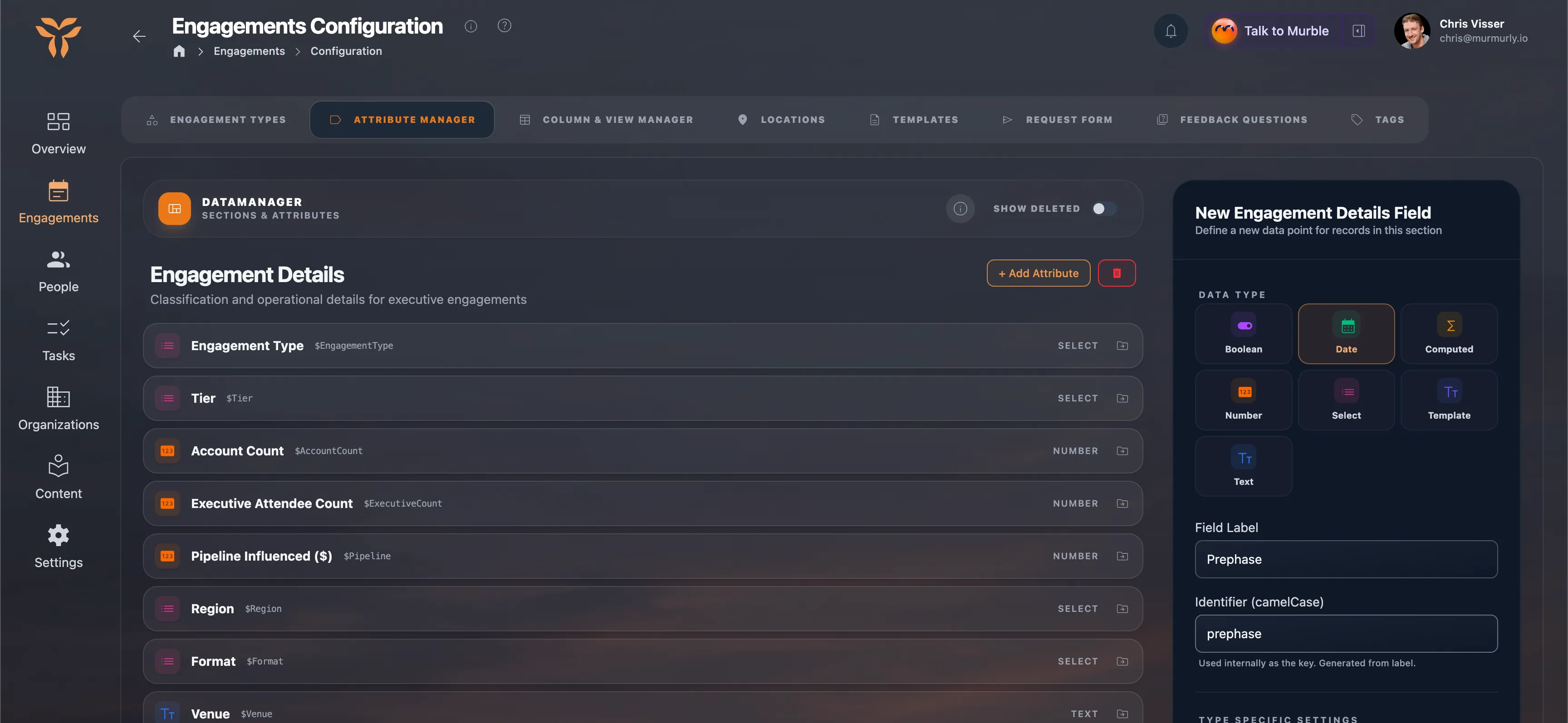This screenshot has width=1568, height=723.
Task: Open Column & View Manager tab
Action: pos(606,120)
